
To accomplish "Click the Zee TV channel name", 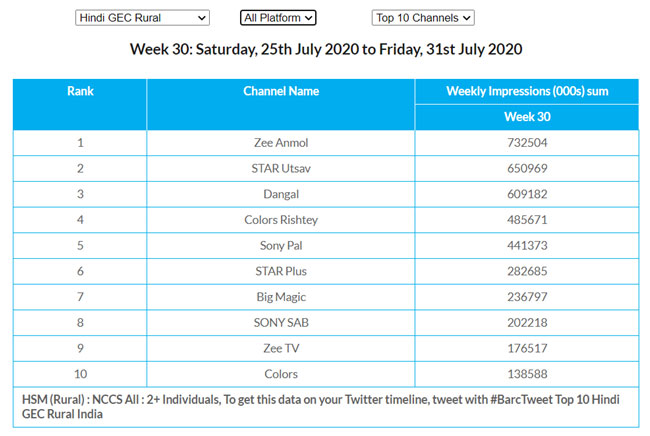I will (281, 349).
